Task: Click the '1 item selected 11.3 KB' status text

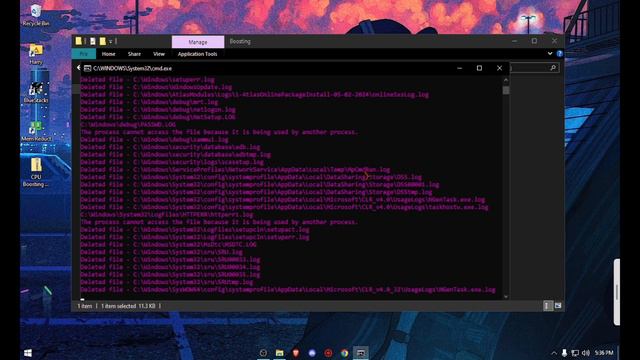Action: coord(128,306)
